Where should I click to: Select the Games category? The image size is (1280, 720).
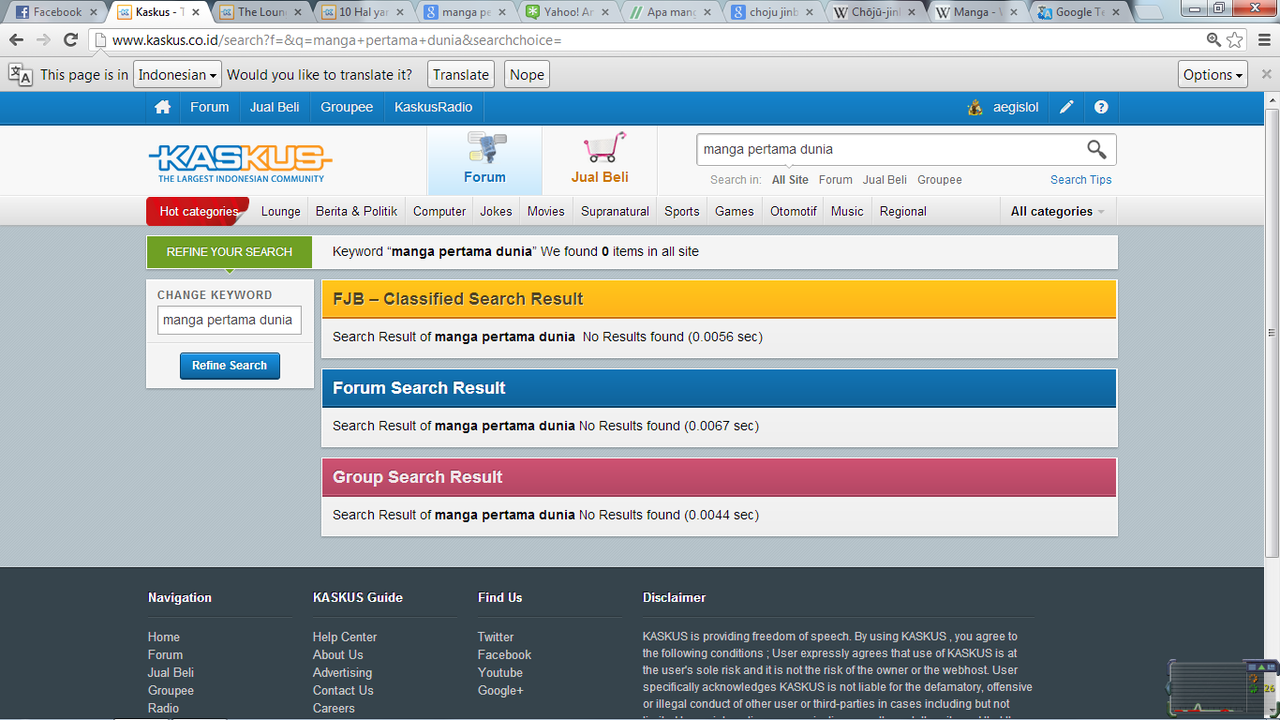tap(734, 211)
